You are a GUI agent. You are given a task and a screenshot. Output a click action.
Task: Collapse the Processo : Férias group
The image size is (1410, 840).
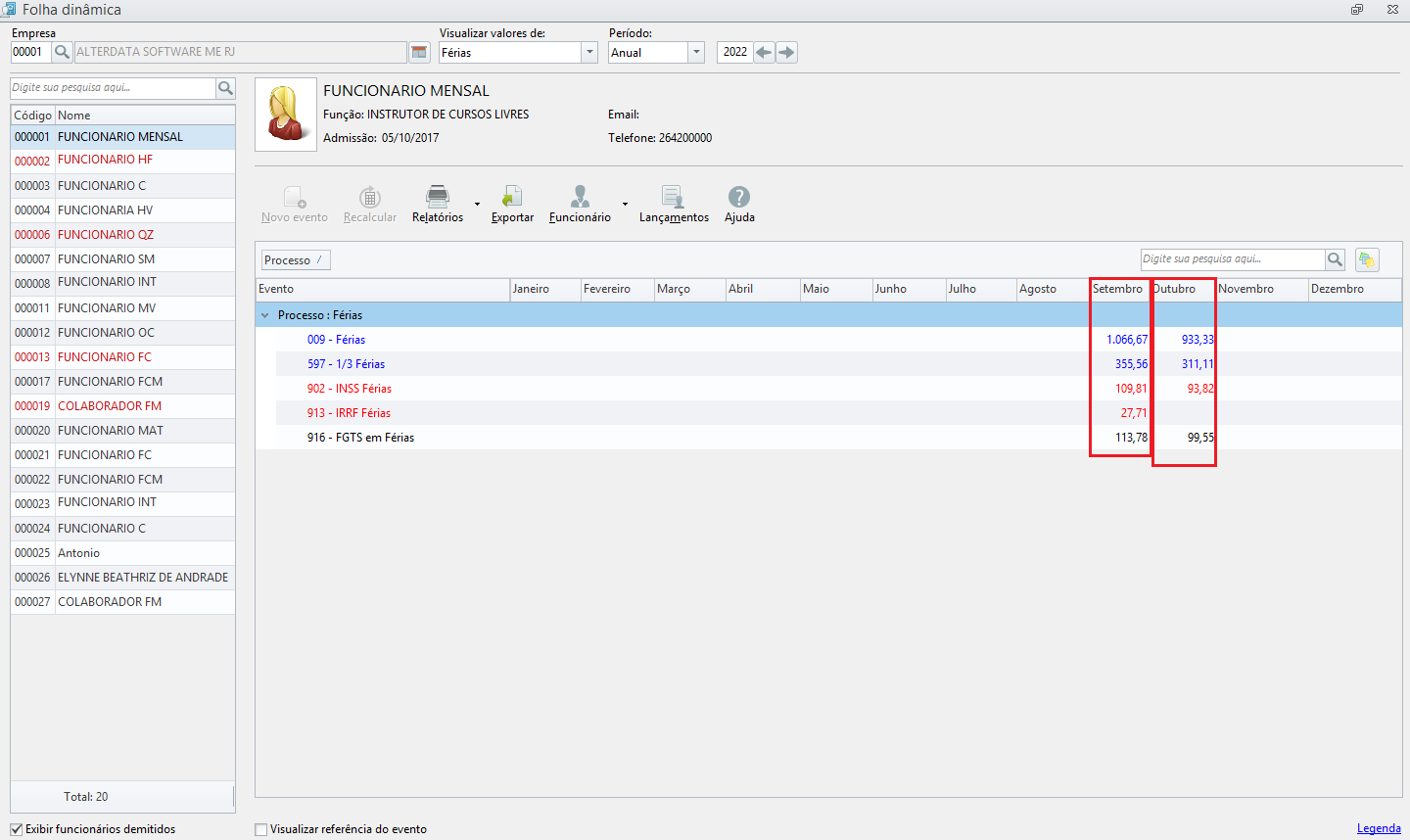(264, 314)
